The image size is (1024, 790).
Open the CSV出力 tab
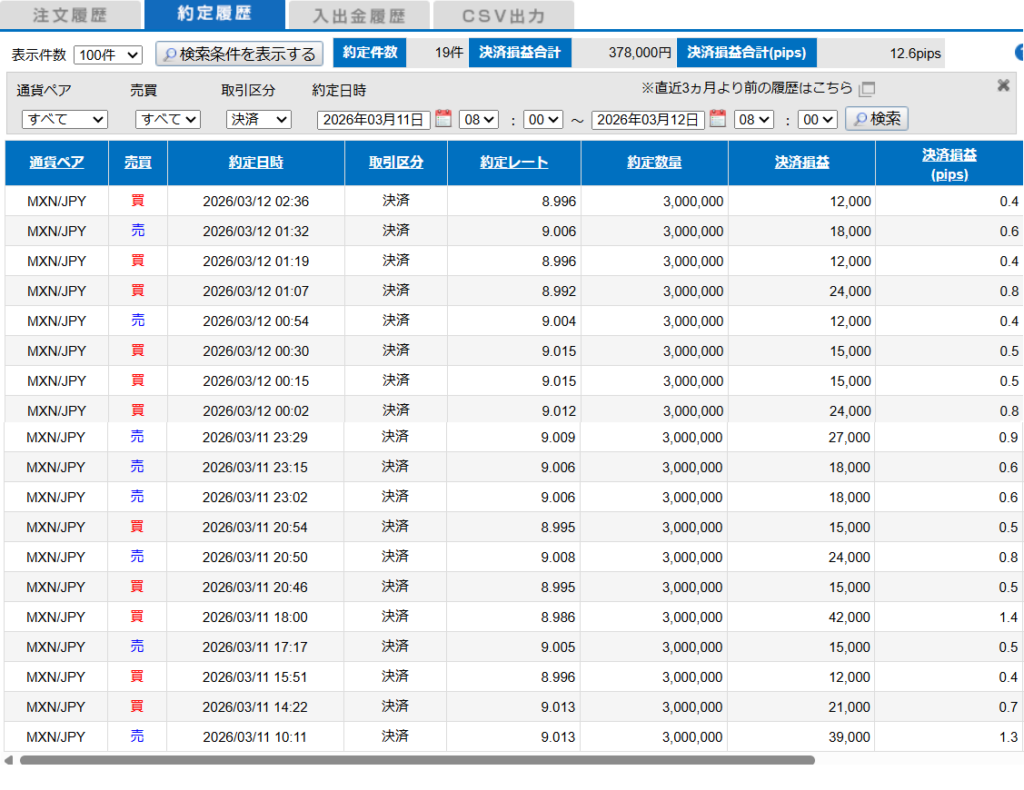coord(504,15)
